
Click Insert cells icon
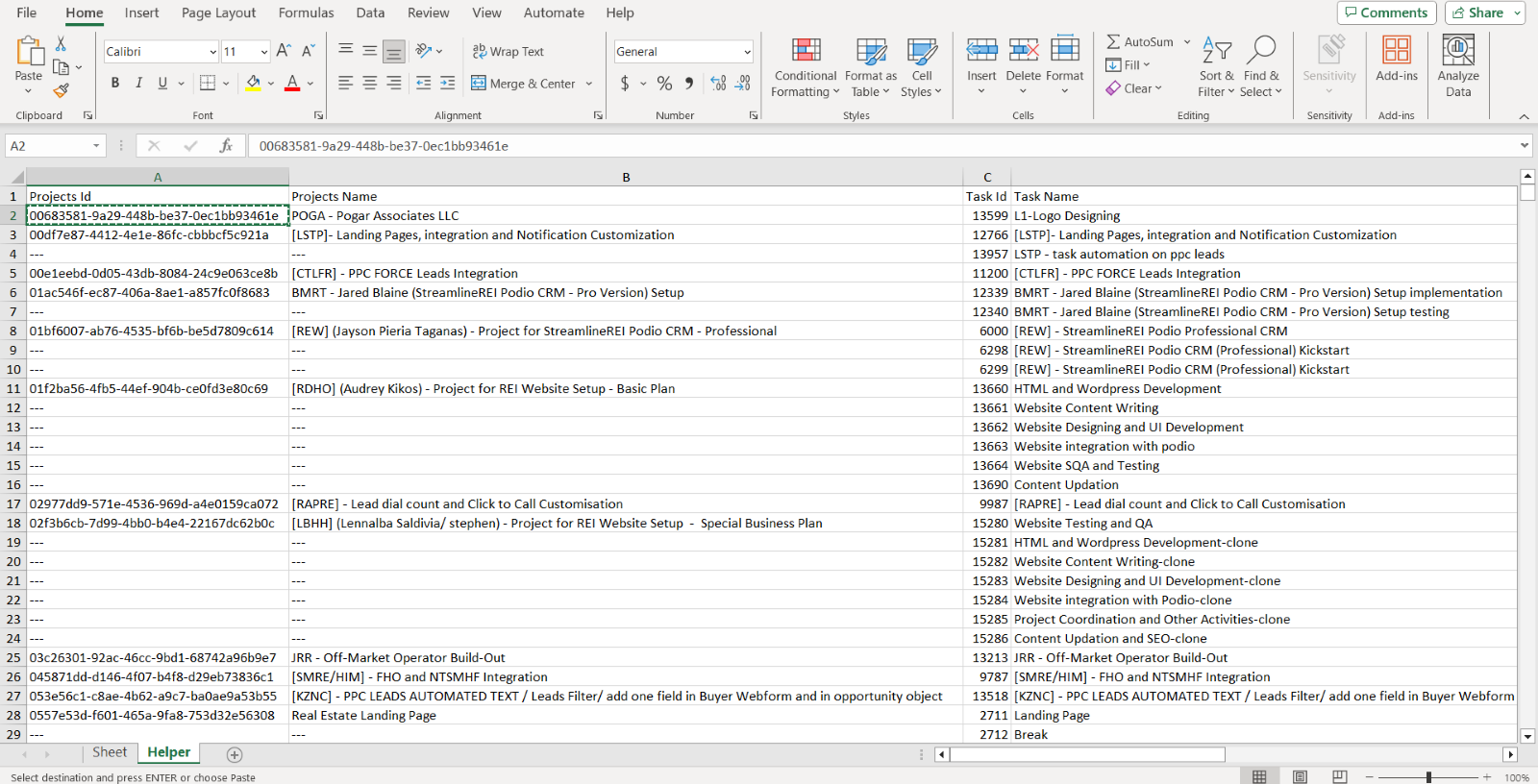(x=981, y=50)
